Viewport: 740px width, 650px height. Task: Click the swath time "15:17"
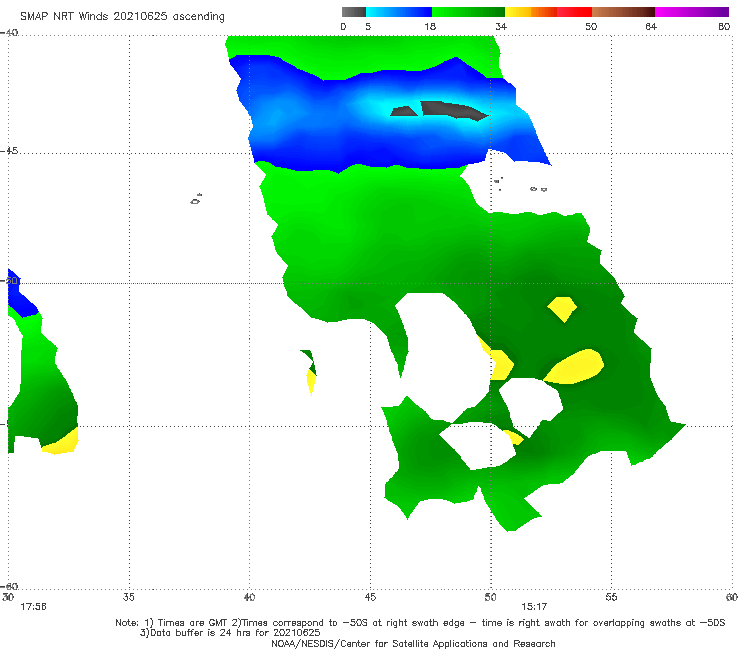click(534, 607)
